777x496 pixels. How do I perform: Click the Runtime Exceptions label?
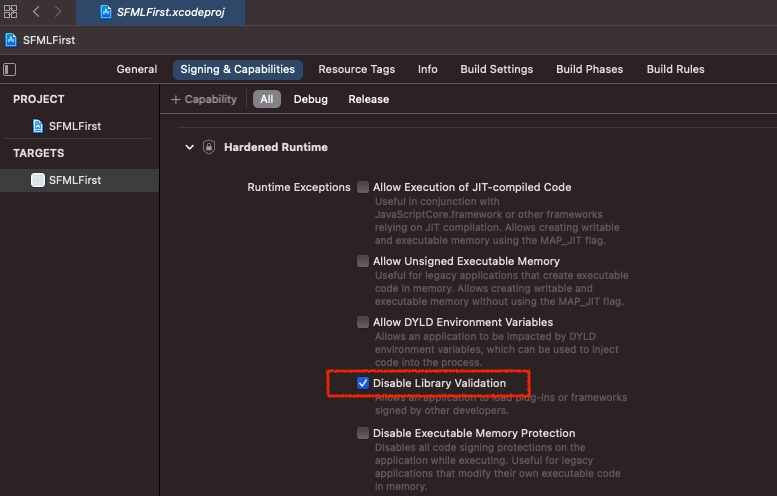tap(299, 187)
